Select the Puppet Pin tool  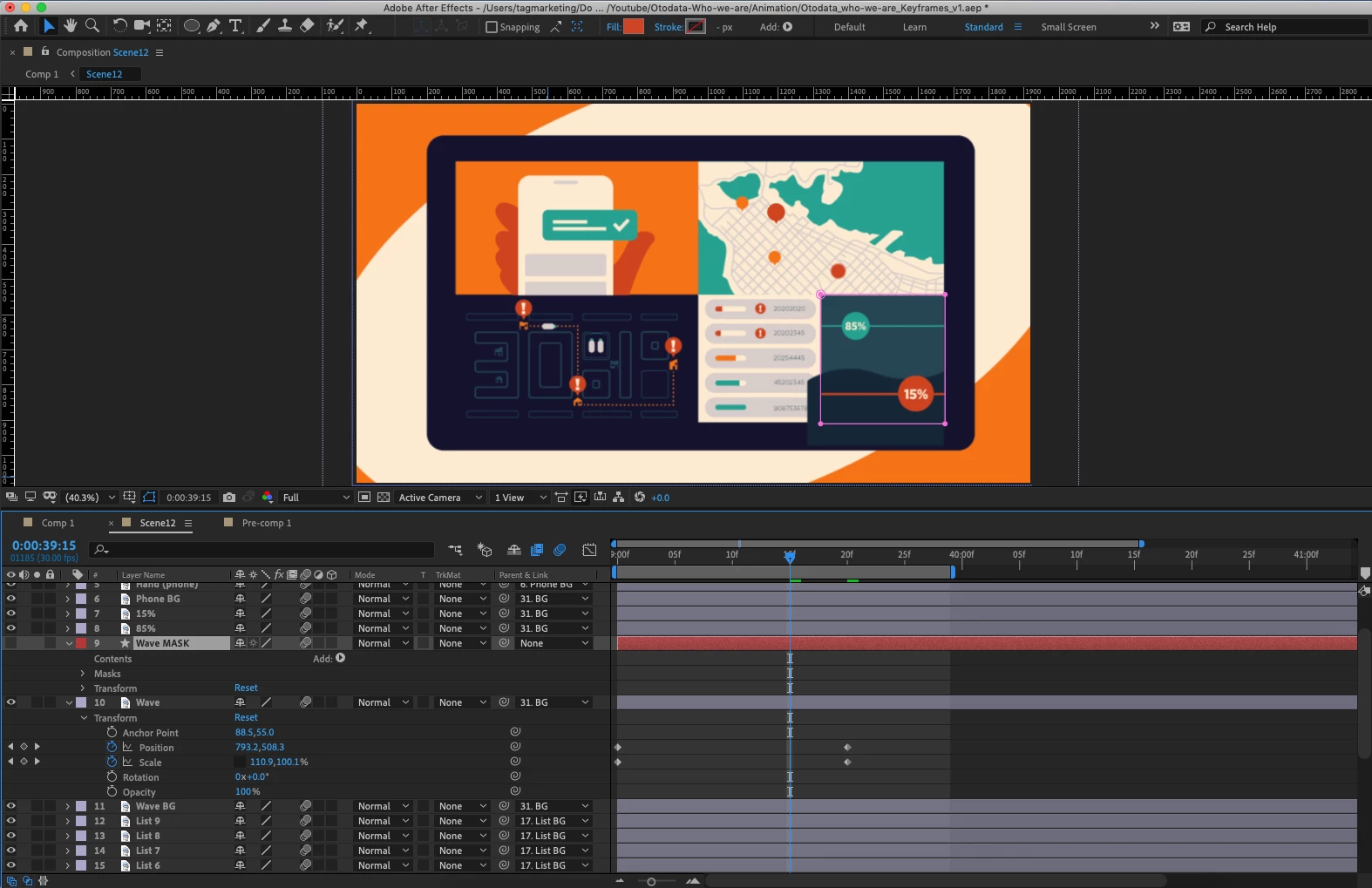click(362, 26)
